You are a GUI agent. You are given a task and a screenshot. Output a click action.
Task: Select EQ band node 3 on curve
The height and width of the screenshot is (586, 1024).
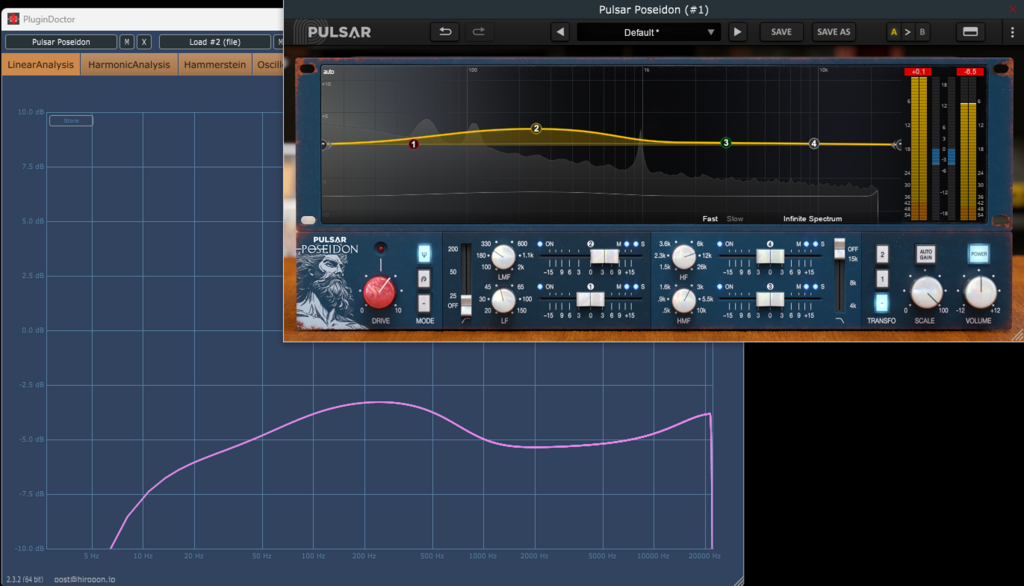pos(726,142)
